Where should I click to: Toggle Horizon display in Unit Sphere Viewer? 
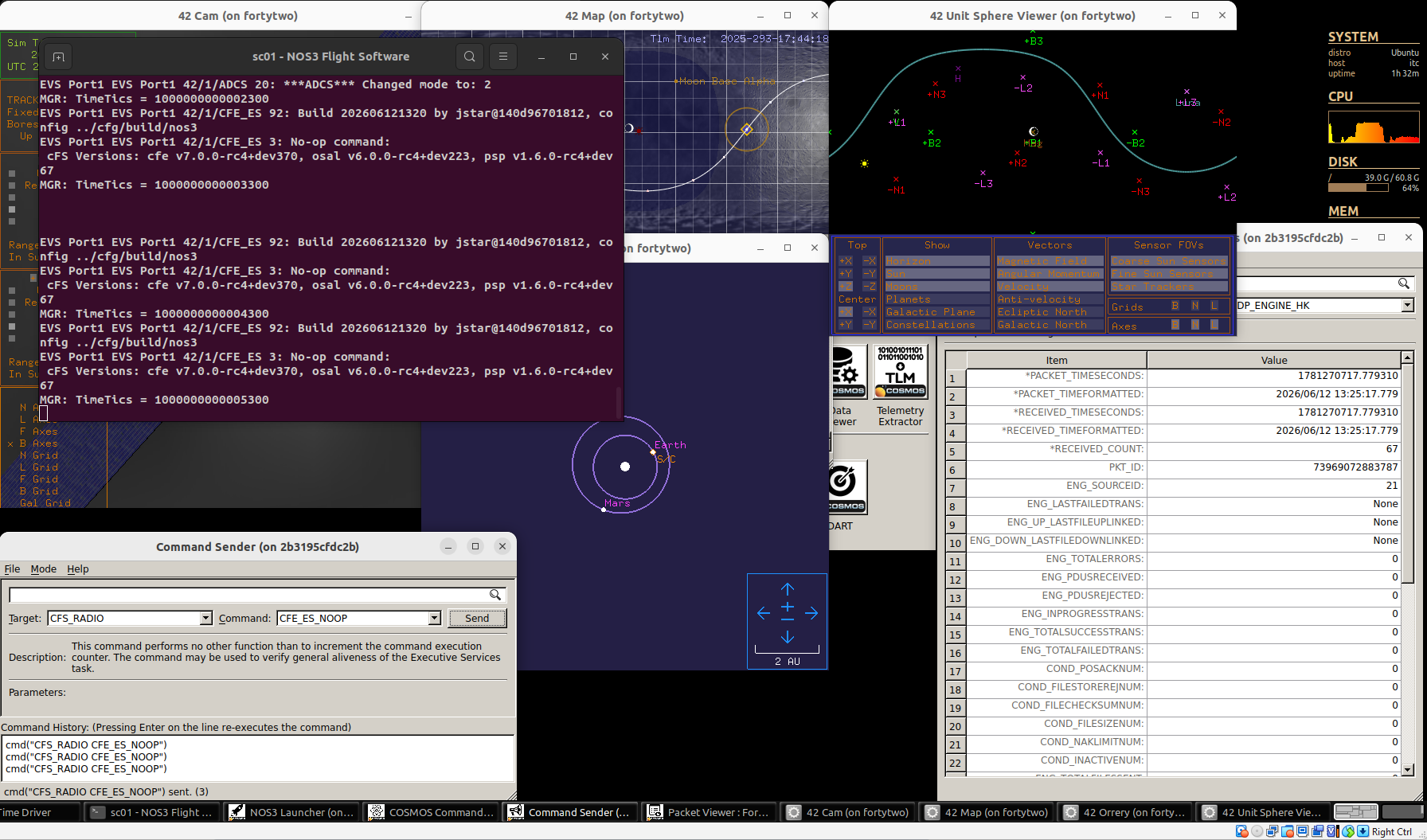pyautogui.click(x=936, y=261)
